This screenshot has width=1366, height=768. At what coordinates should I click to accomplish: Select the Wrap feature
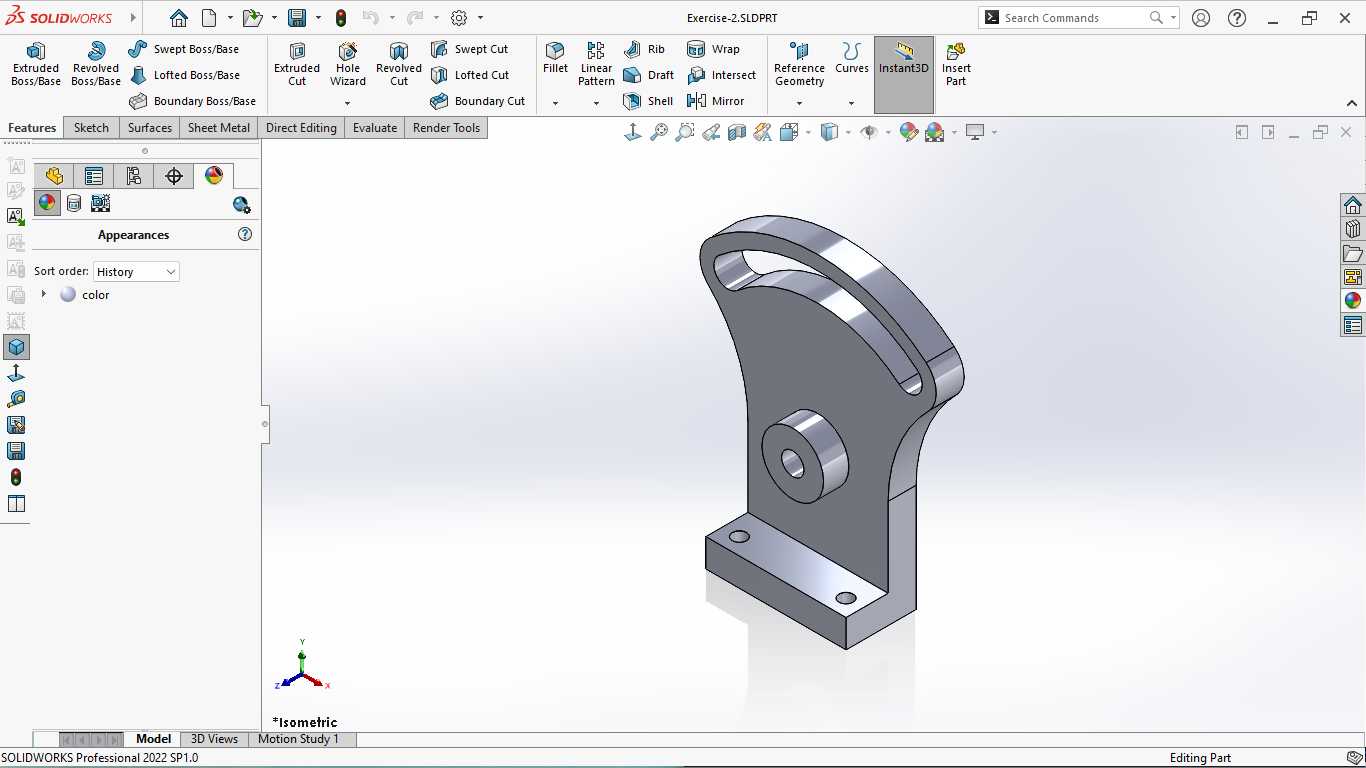coord(713,49)
